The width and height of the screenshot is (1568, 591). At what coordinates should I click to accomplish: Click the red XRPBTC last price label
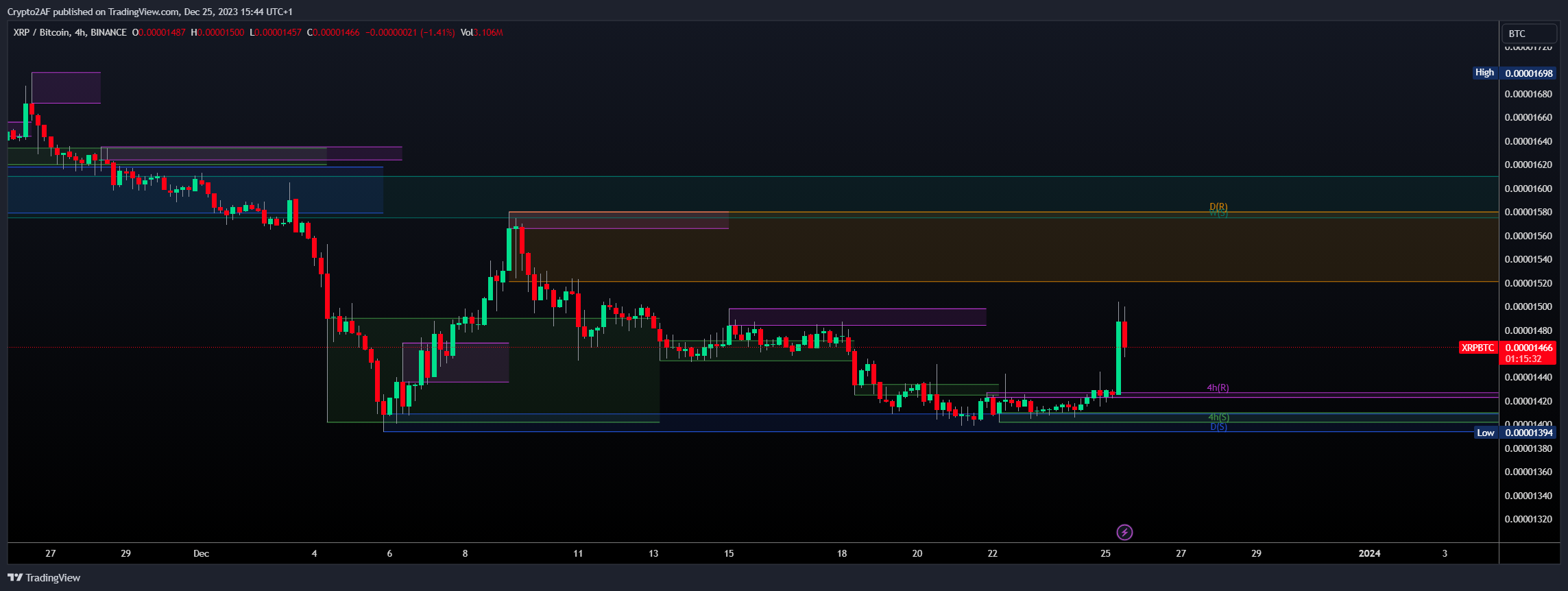point(1477,348)
